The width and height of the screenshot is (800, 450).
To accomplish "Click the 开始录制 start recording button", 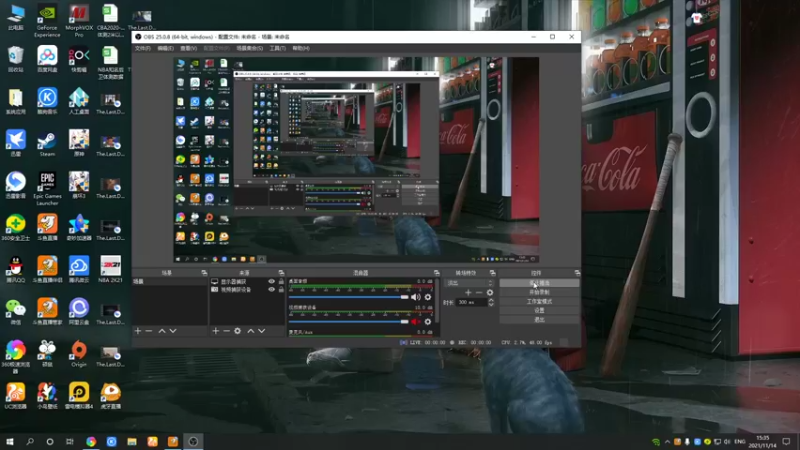I will pyautogui.click(x=539, y=292).
